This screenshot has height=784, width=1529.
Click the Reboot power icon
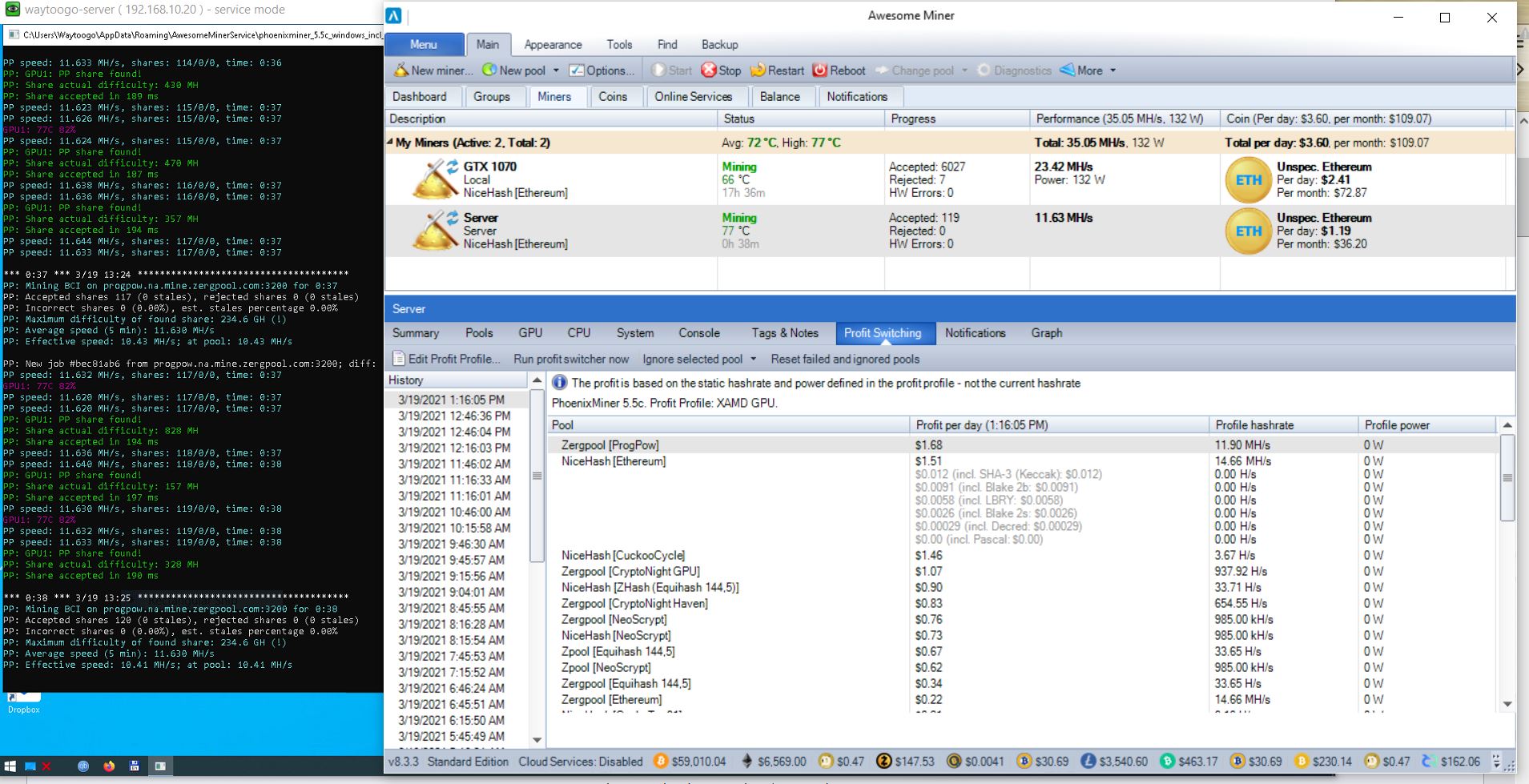819,70
